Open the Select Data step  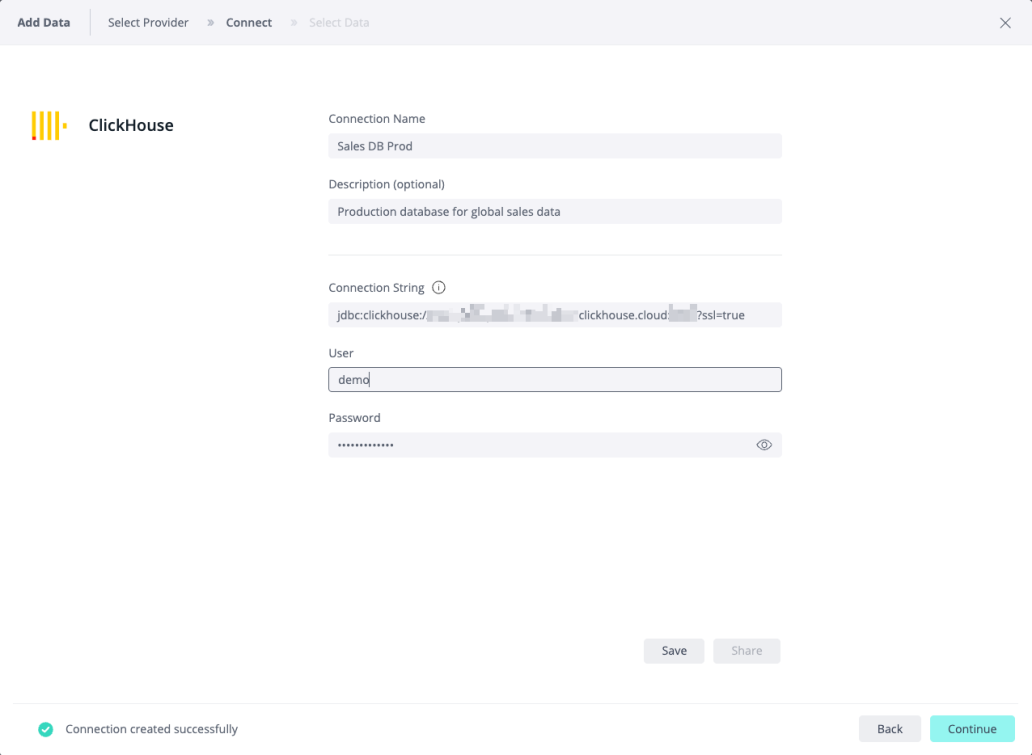339,22
